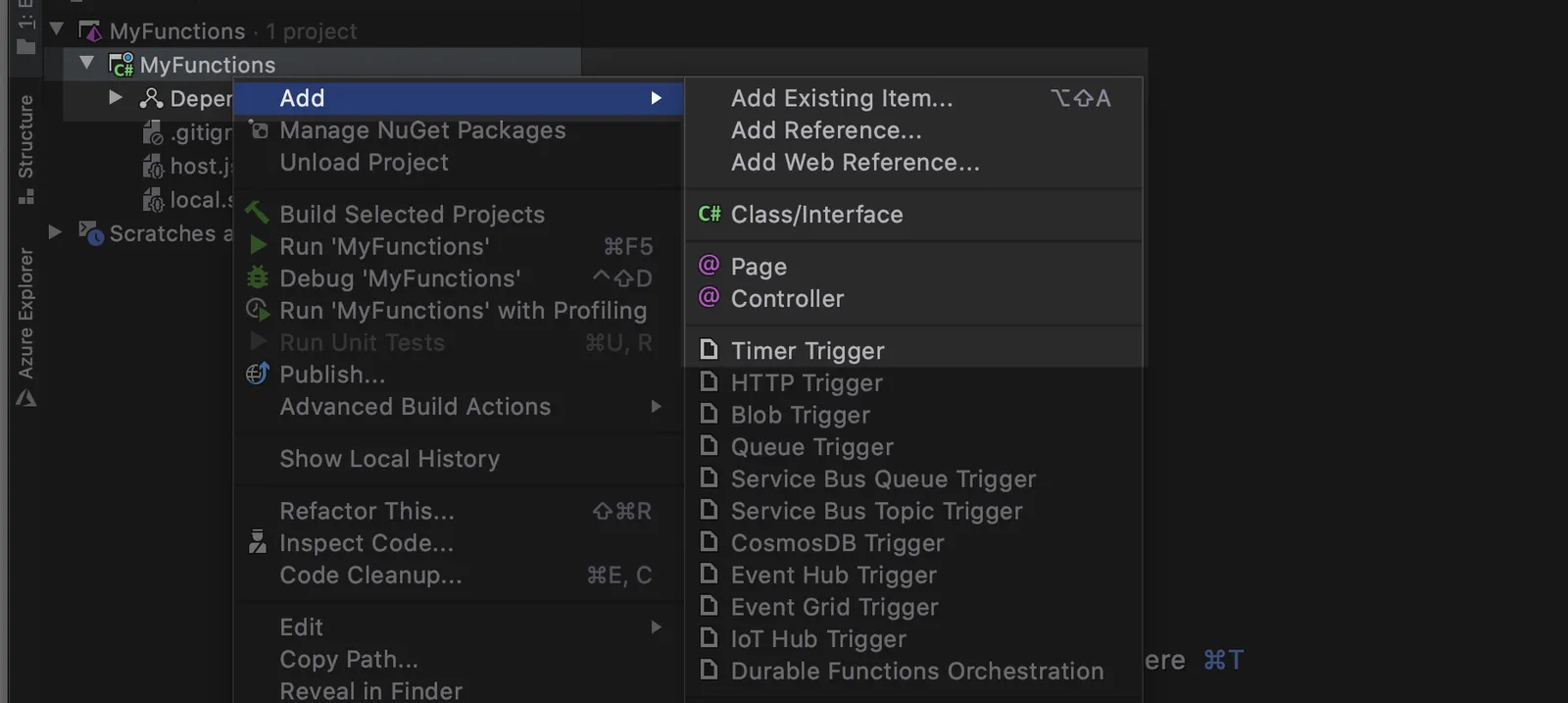Open the Structure tool window tab
1568x703 pixels.
click(x=25, y=149)
